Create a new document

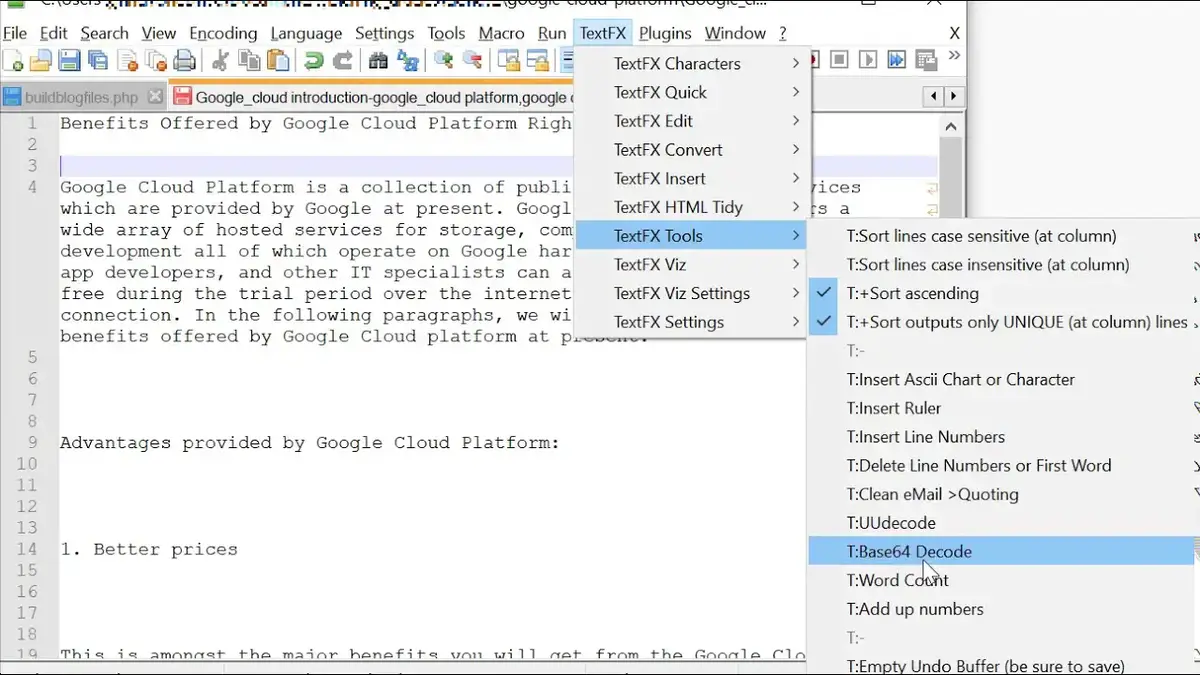[14, 62]
